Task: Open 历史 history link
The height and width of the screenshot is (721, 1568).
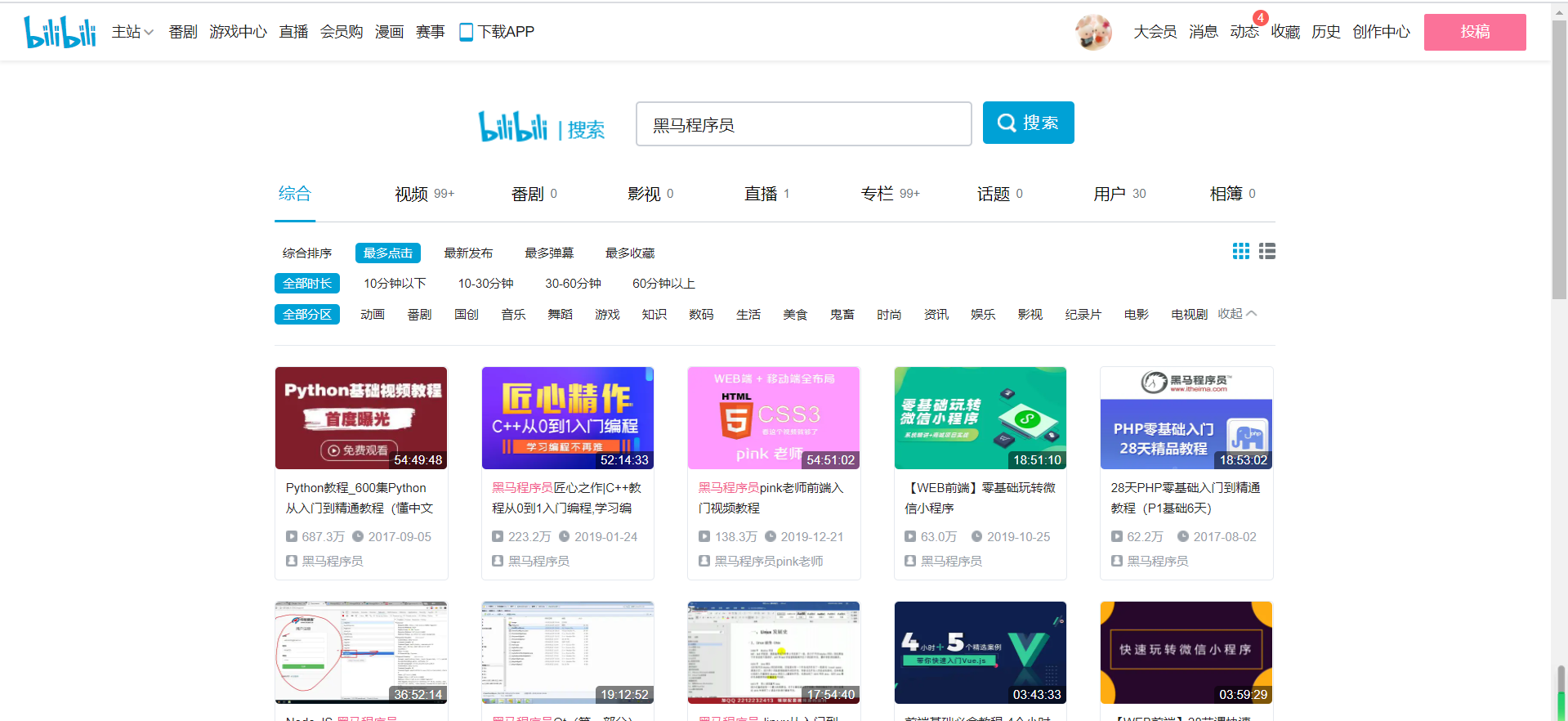Action: point(1326,32)
